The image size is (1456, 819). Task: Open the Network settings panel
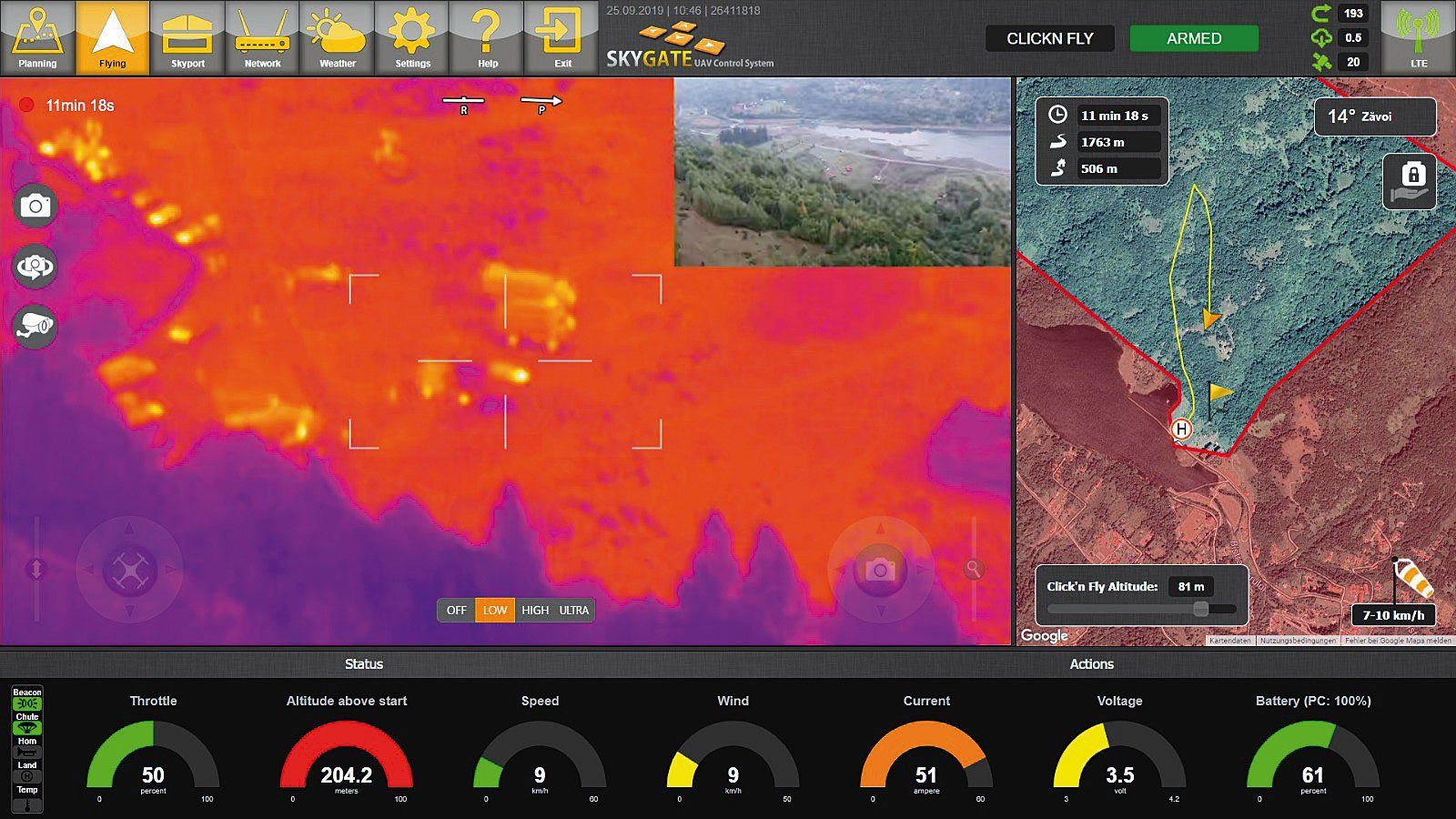click(x=262, y=37)
